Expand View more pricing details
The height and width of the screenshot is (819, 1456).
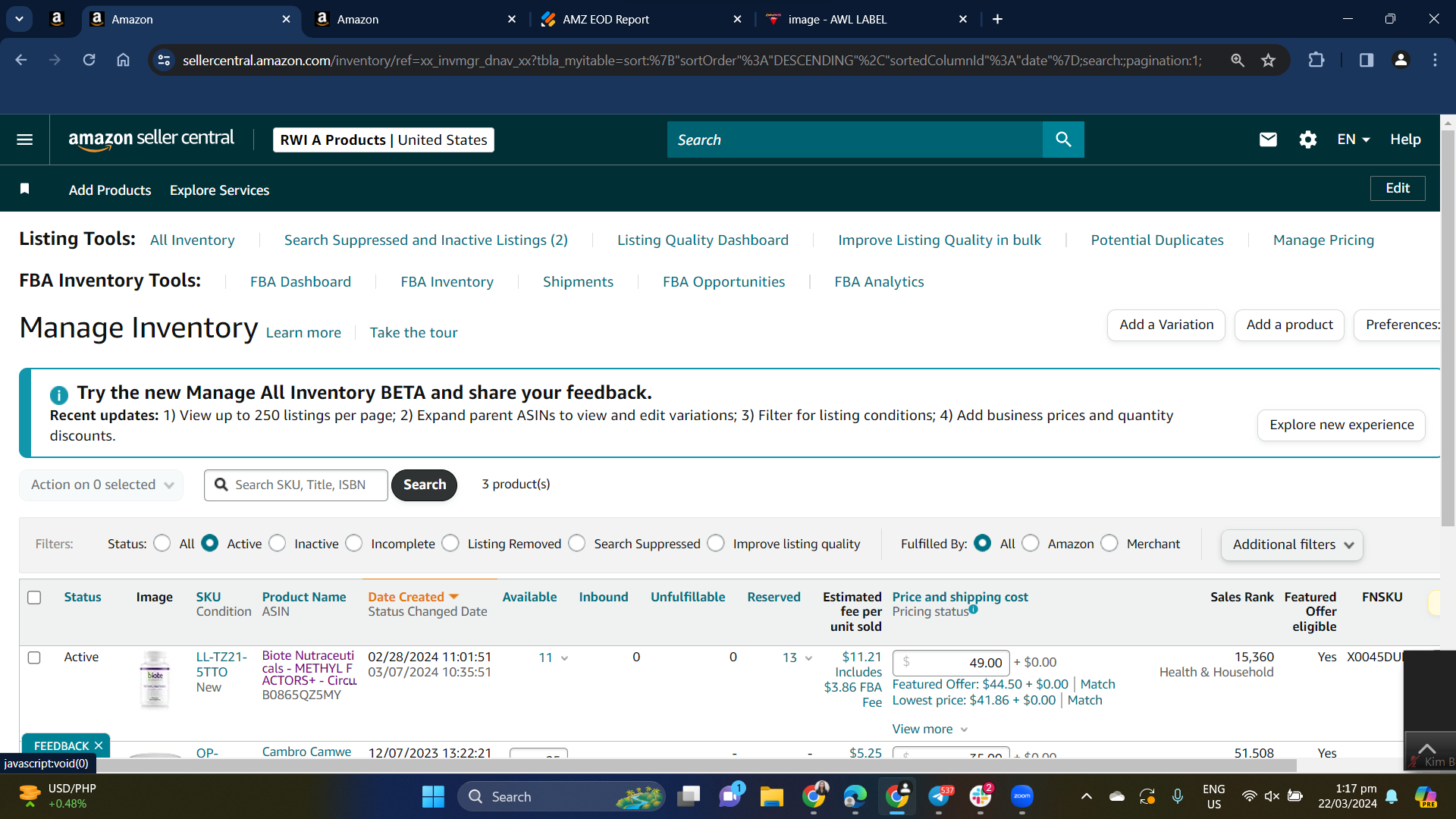click(930, 729)
